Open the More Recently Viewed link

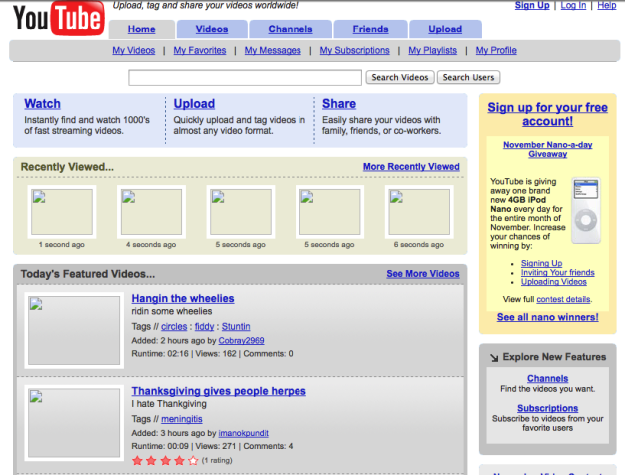click(x=411, y=167)
